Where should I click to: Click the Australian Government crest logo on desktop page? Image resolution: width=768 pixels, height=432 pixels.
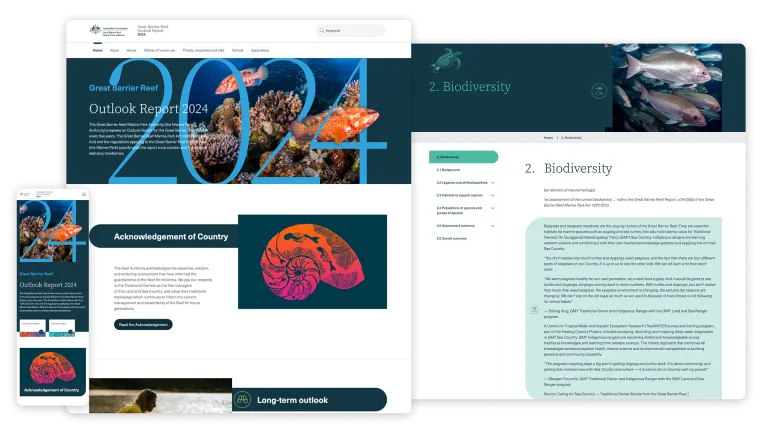click(x=108, y=30)
